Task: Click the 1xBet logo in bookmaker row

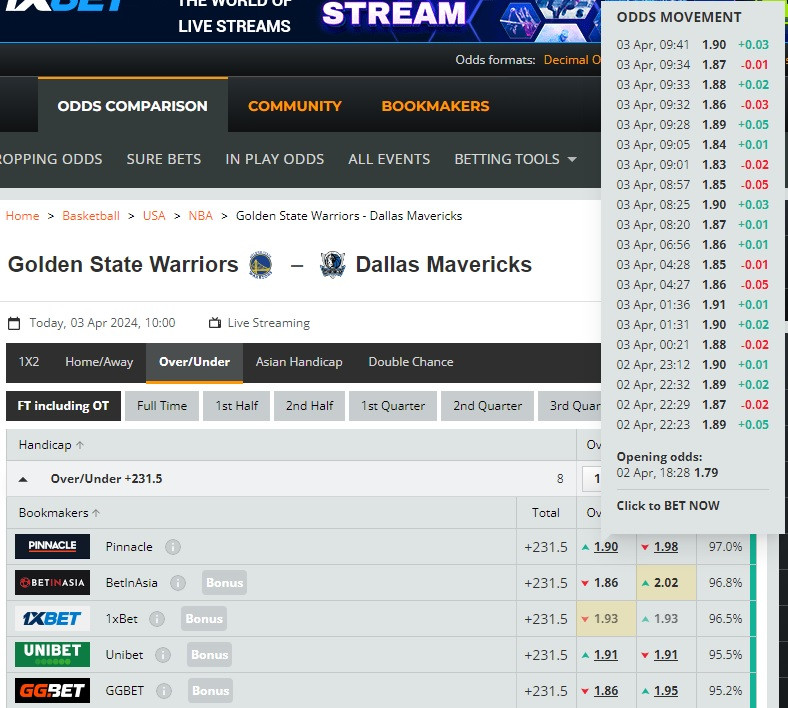Action: click(x=52, y=619)
